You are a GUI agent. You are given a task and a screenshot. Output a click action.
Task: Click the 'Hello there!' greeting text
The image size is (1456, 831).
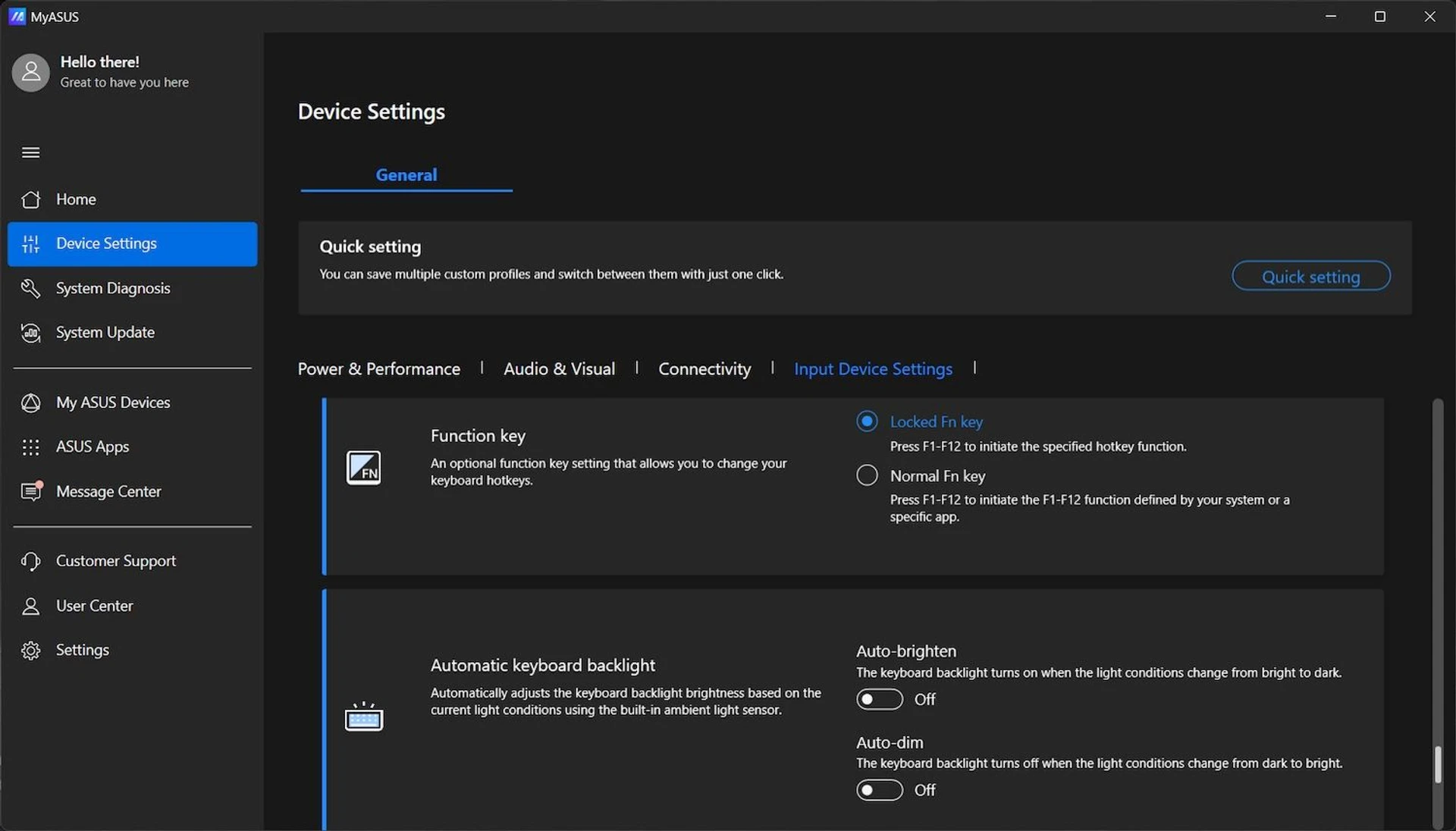(100, 62)
